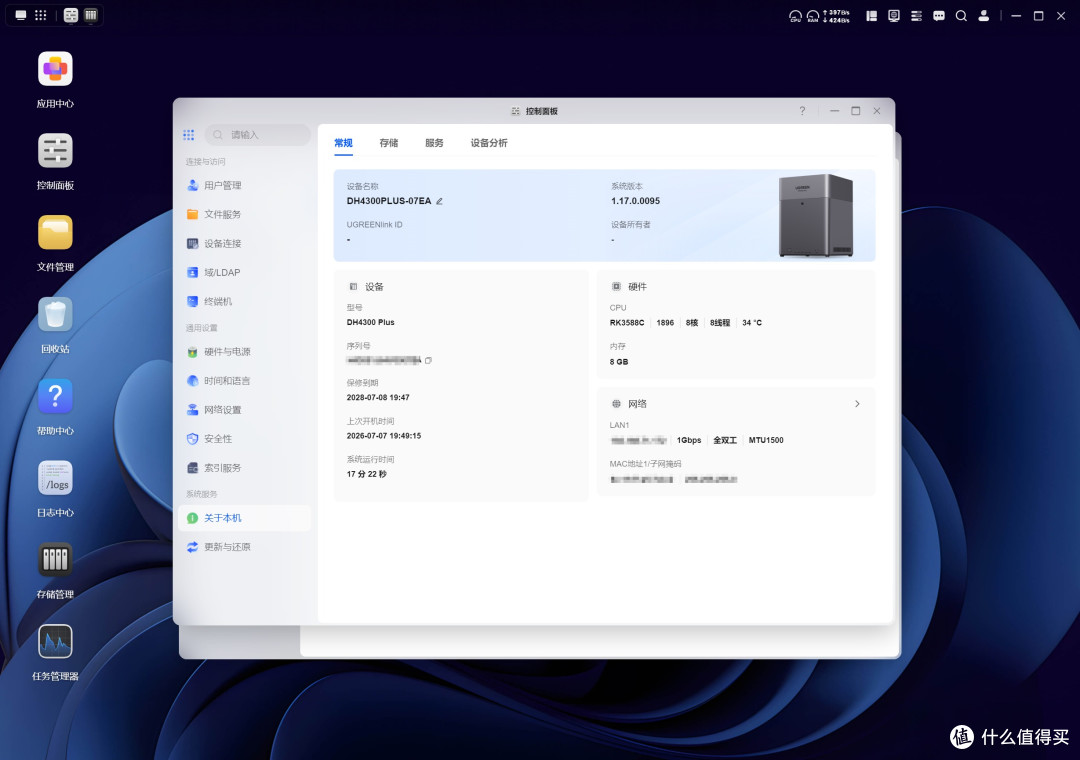Click the remote display monitor icon in top bar
The height and width of the screenshot is (760, 1080).
[x=894, y=15]
